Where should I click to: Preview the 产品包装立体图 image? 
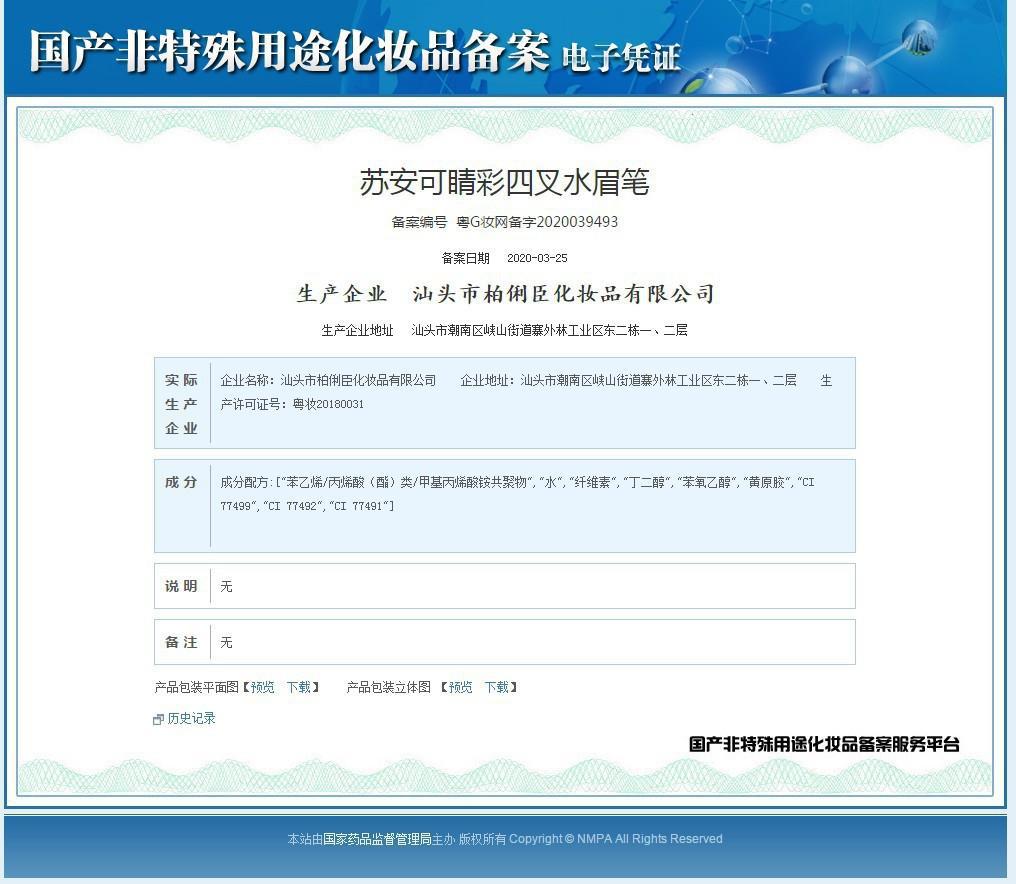click(460, 687)
